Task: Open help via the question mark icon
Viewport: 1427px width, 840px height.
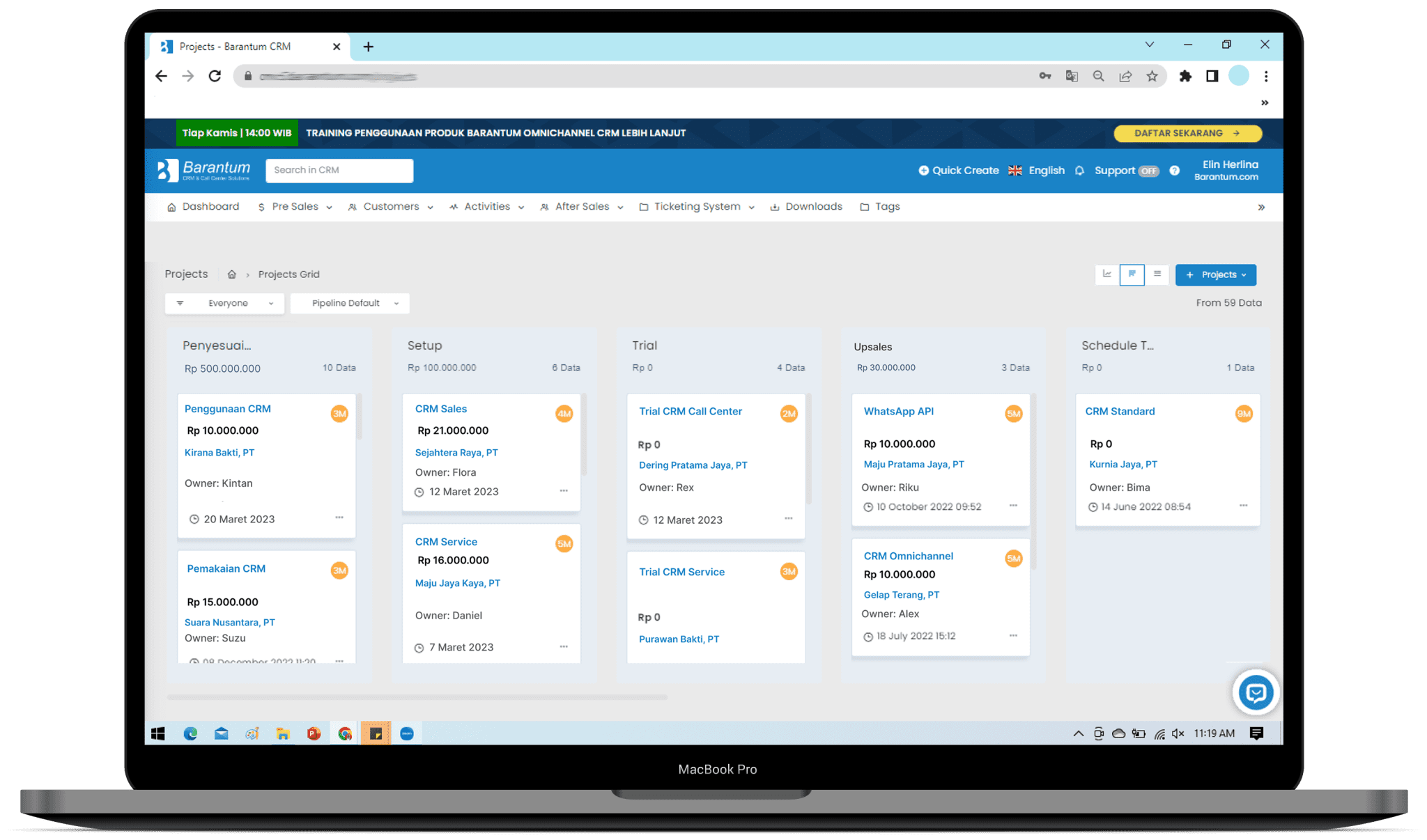Action: [1175, 171]
